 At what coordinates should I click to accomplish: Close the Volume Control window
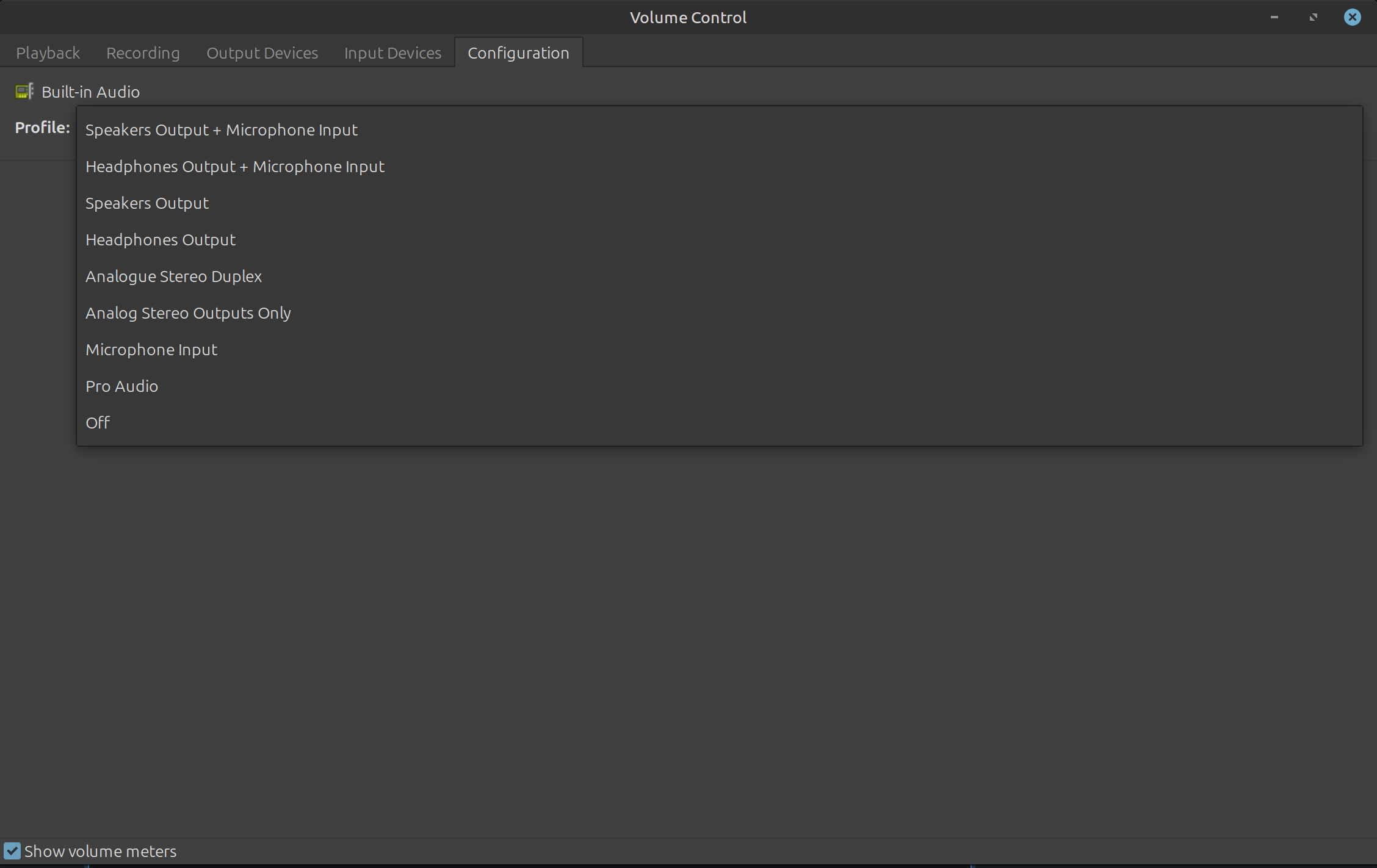coord(1352,17)
